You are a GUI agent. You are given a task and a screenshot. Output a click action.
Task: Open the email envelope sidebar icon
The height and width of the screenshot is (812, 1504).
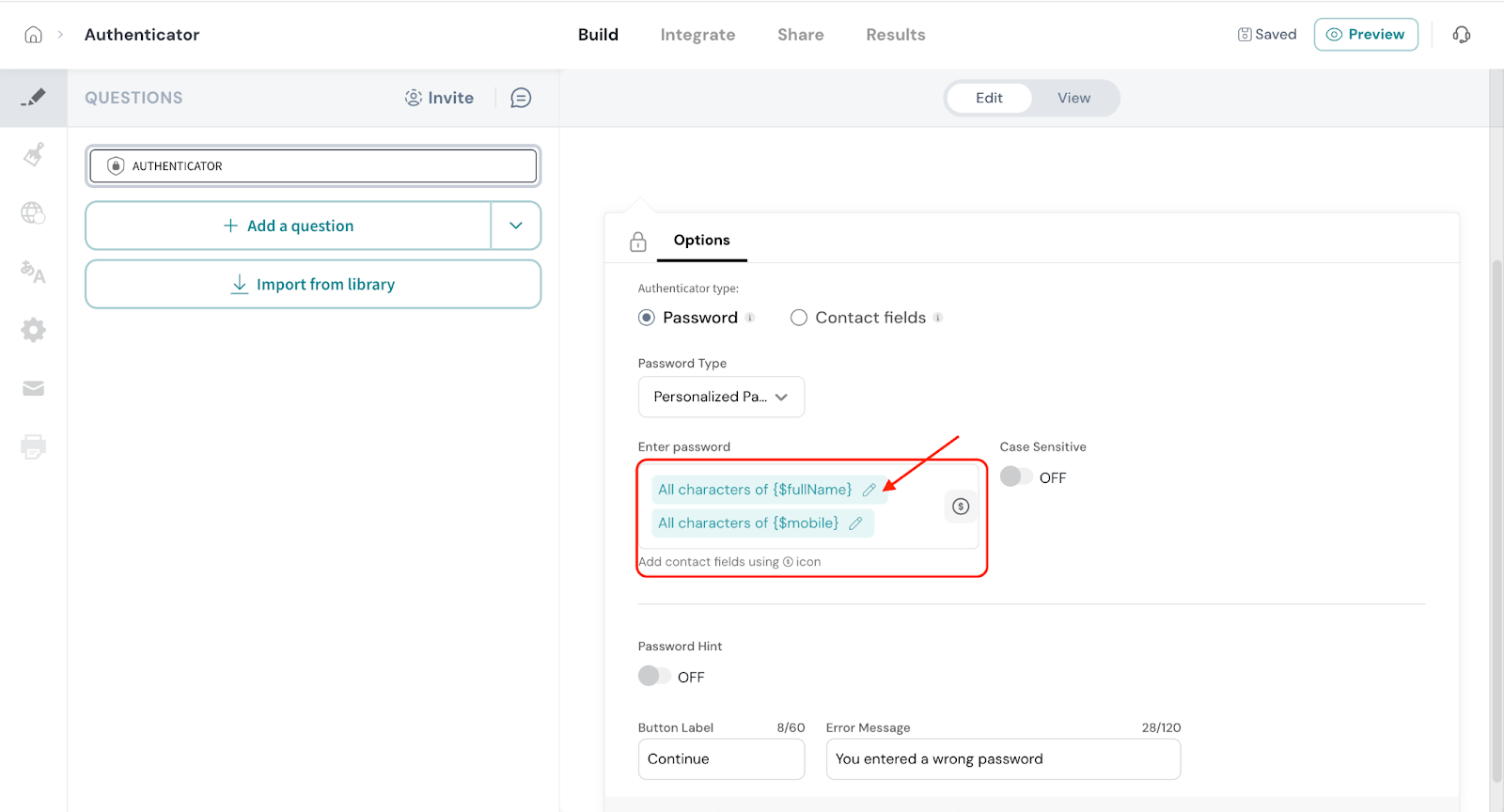[33, 388]
